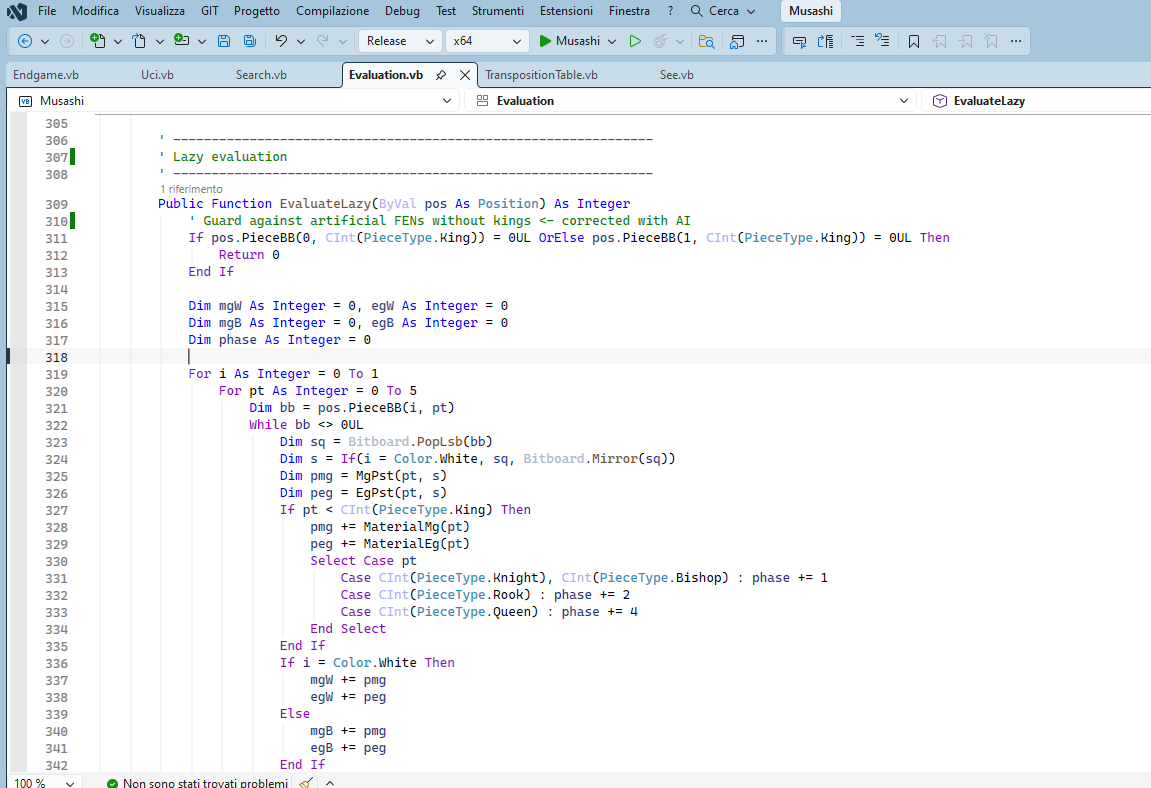Switch to the See.vb tab
Screen dimensions: 1151x788
click(676, 75)
